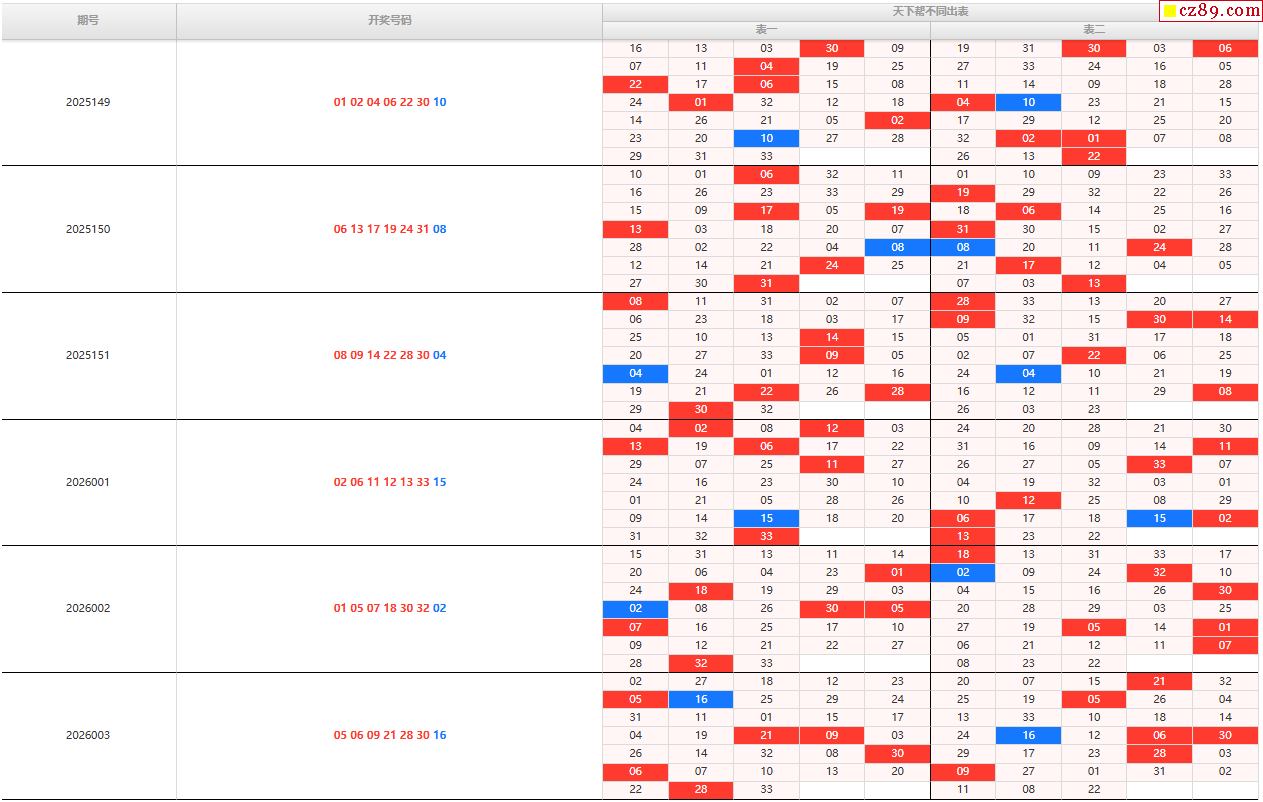Select the 天下裙不同出表 header
1263x802 pixels.
coord(930,11)
